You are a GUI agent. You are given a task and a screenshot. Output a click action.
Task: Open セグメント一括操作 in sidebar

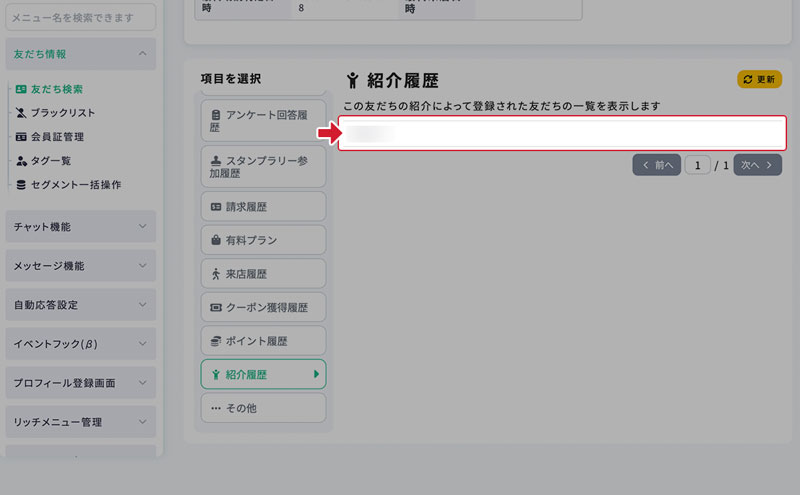tap(75, 185)
